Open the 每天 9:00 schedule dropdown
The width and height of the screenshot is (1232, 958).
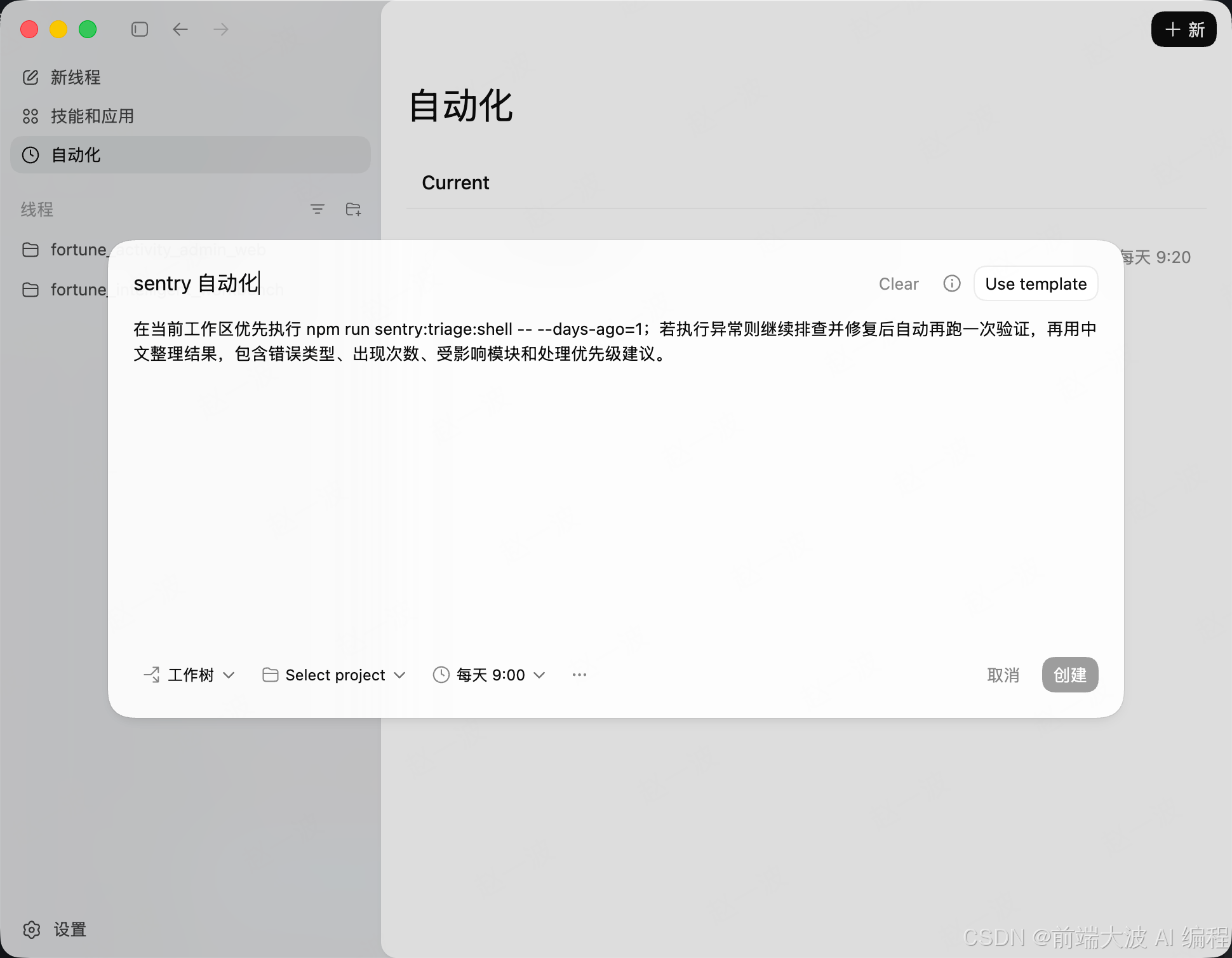tap(489, 675)
